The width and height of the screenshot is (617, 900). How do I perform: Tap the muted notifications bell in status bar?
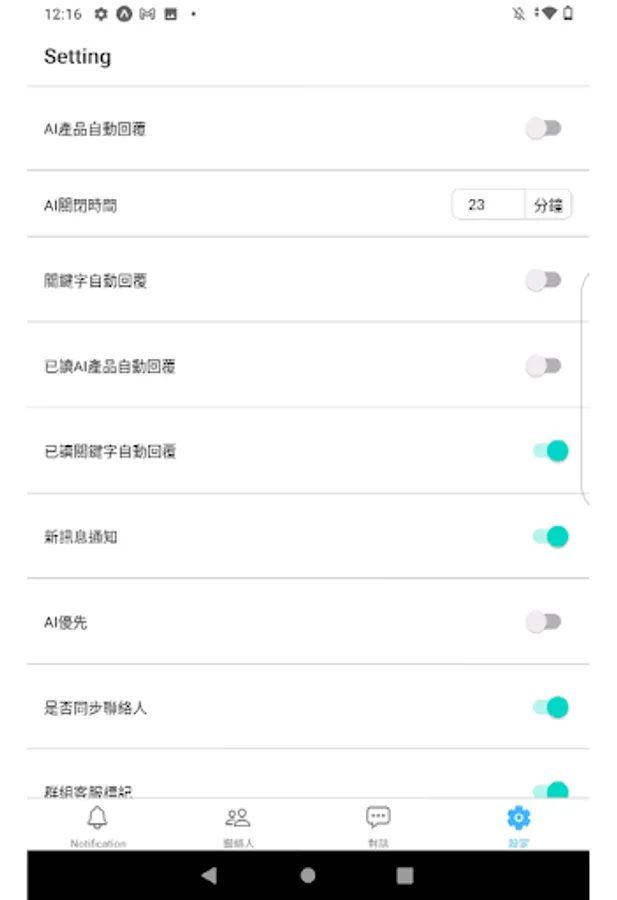tap(519, 13)
